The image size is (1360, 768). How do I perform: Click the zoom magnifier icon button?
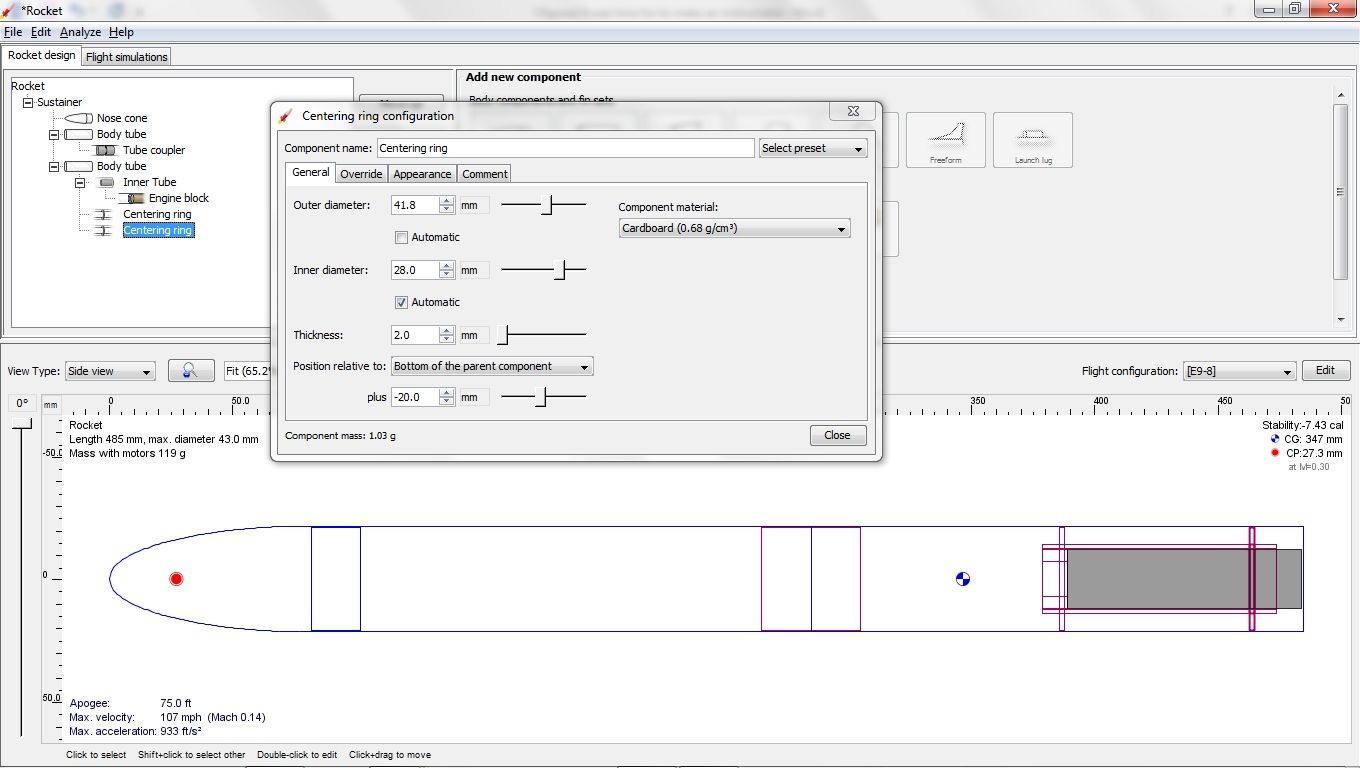coord(191,371)
